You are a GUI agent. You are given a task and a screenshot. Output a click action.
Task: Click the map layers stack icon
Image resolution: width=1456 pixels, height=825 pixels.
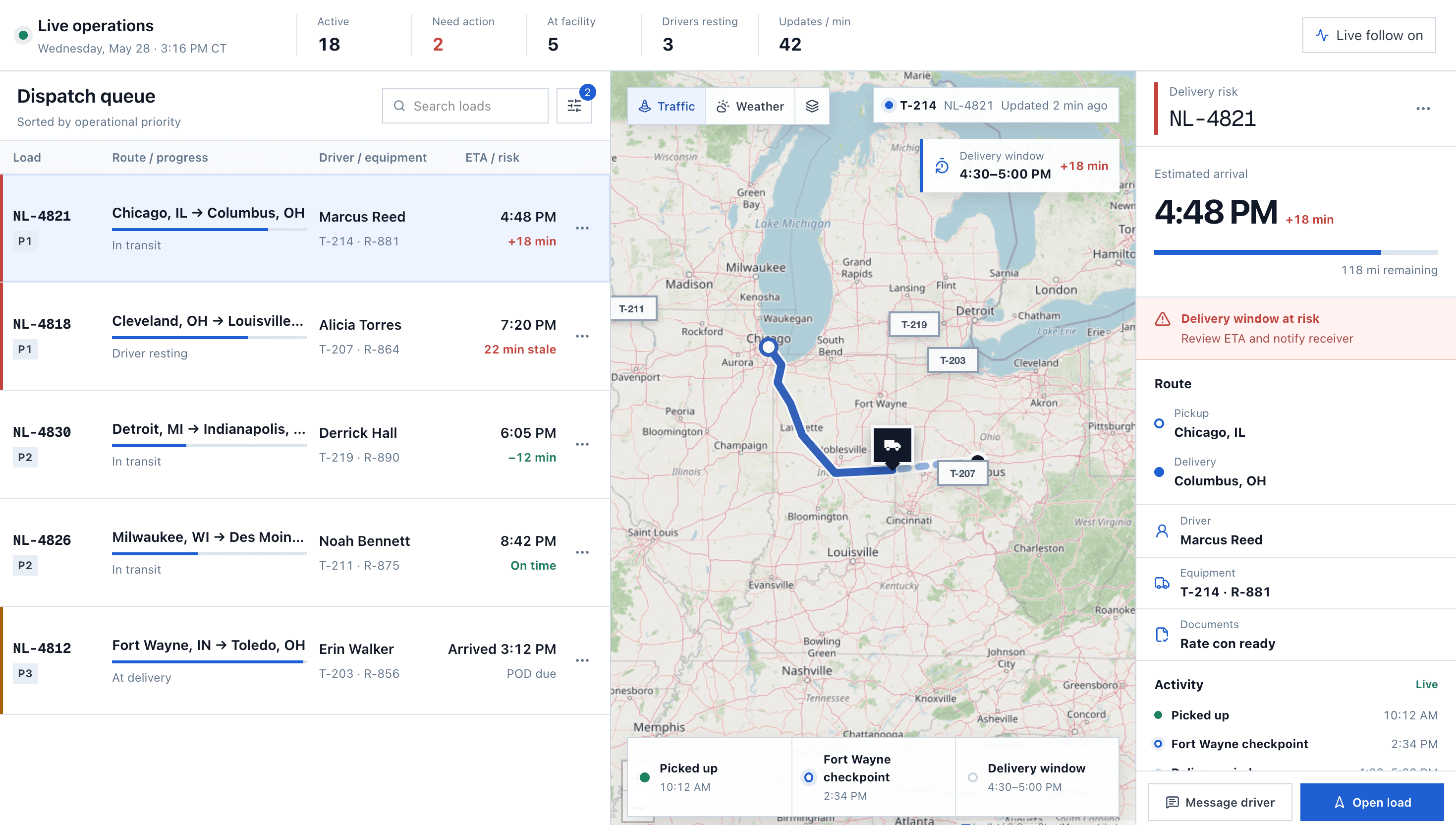[812, 106]
